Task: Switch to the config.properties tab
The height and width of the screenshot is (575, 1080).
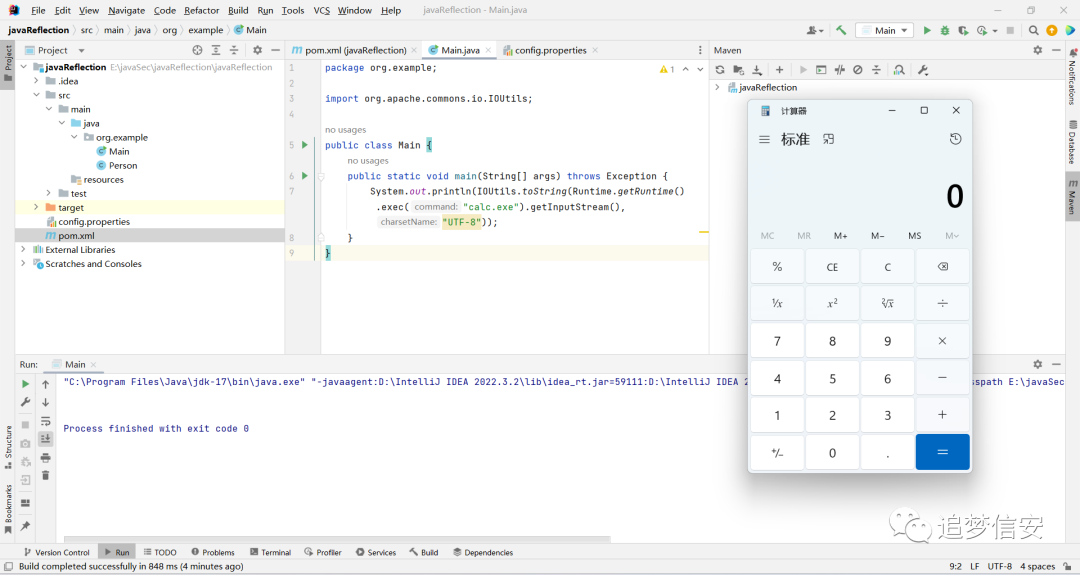Action: click(x=550, y=50)
